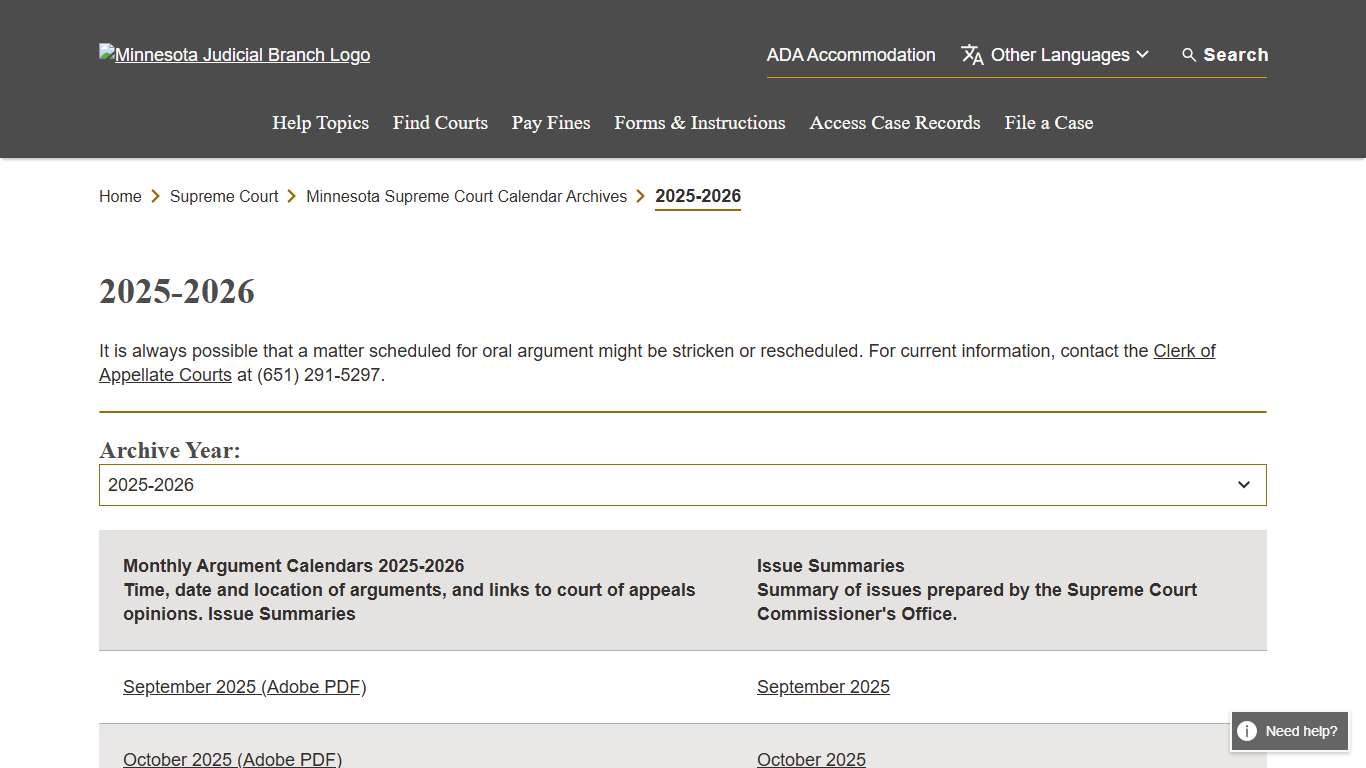1366x768 pixels.
Task: Click the Supreme Court breadcrumb
Action: 224,197
